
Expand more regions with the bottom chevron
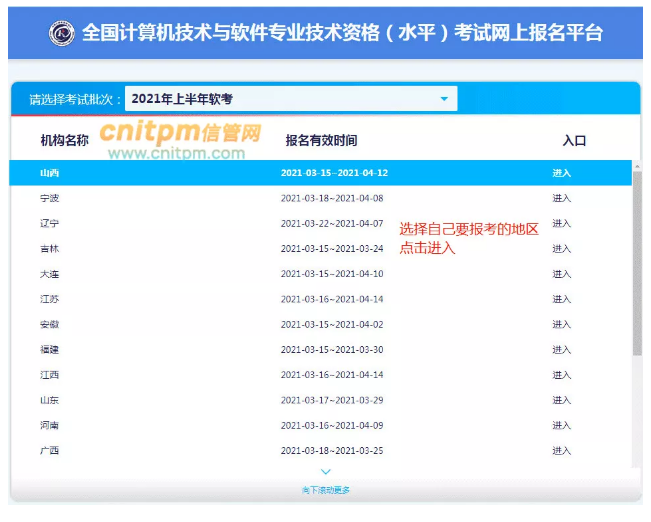pos(325,471)
